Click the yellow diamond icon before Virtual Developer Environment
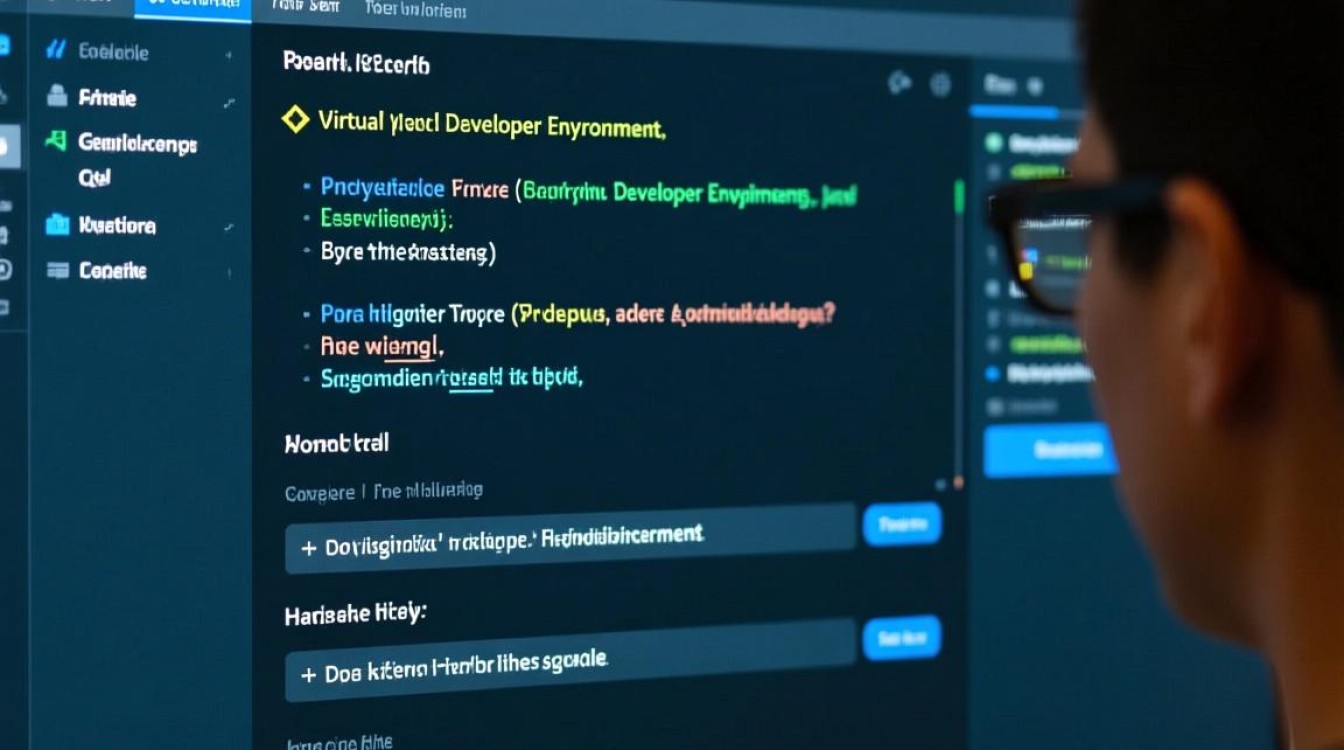The height and width of the screenshot is (750, 1344). pyautogui.click(x=295, y=120)
